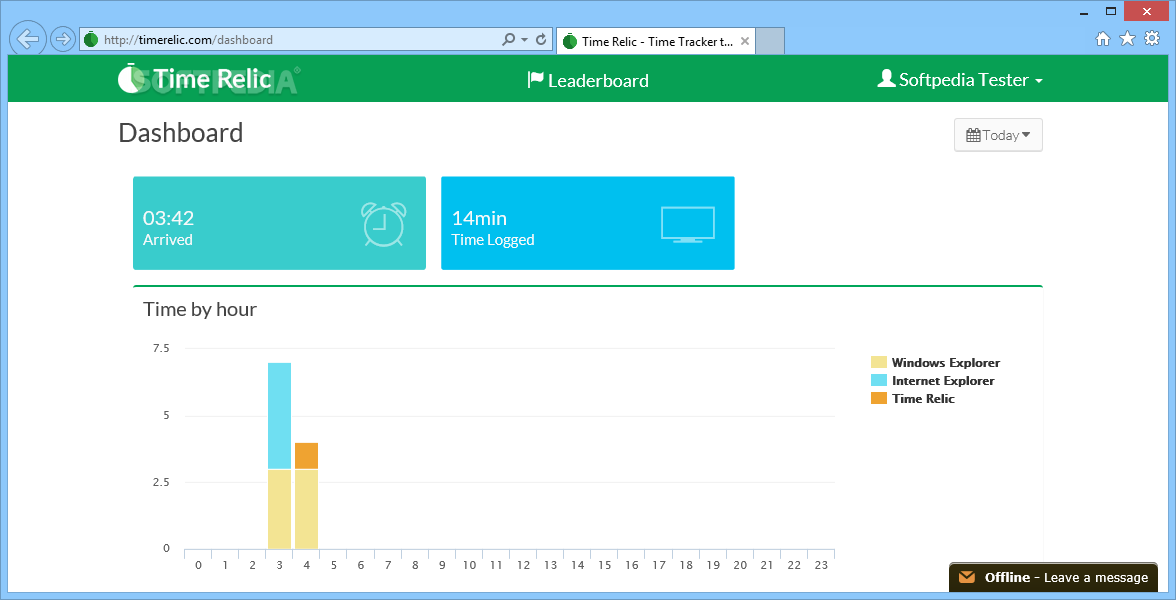The image size is (1176, 600).
Task: Open Favorites star icon
Action: pos(1127,39)
